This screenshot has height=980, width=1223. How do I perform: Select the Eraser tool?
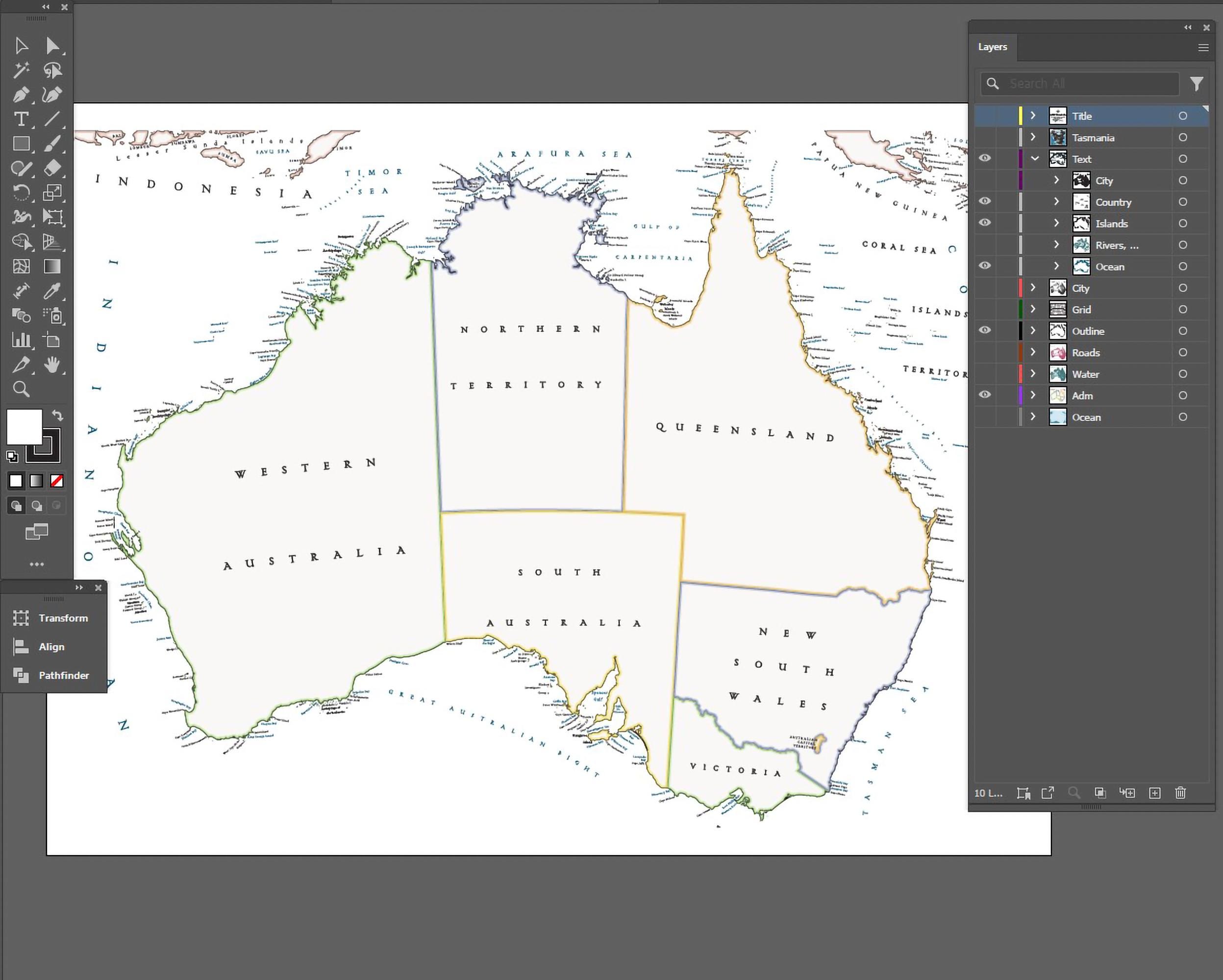pos(54,168)
